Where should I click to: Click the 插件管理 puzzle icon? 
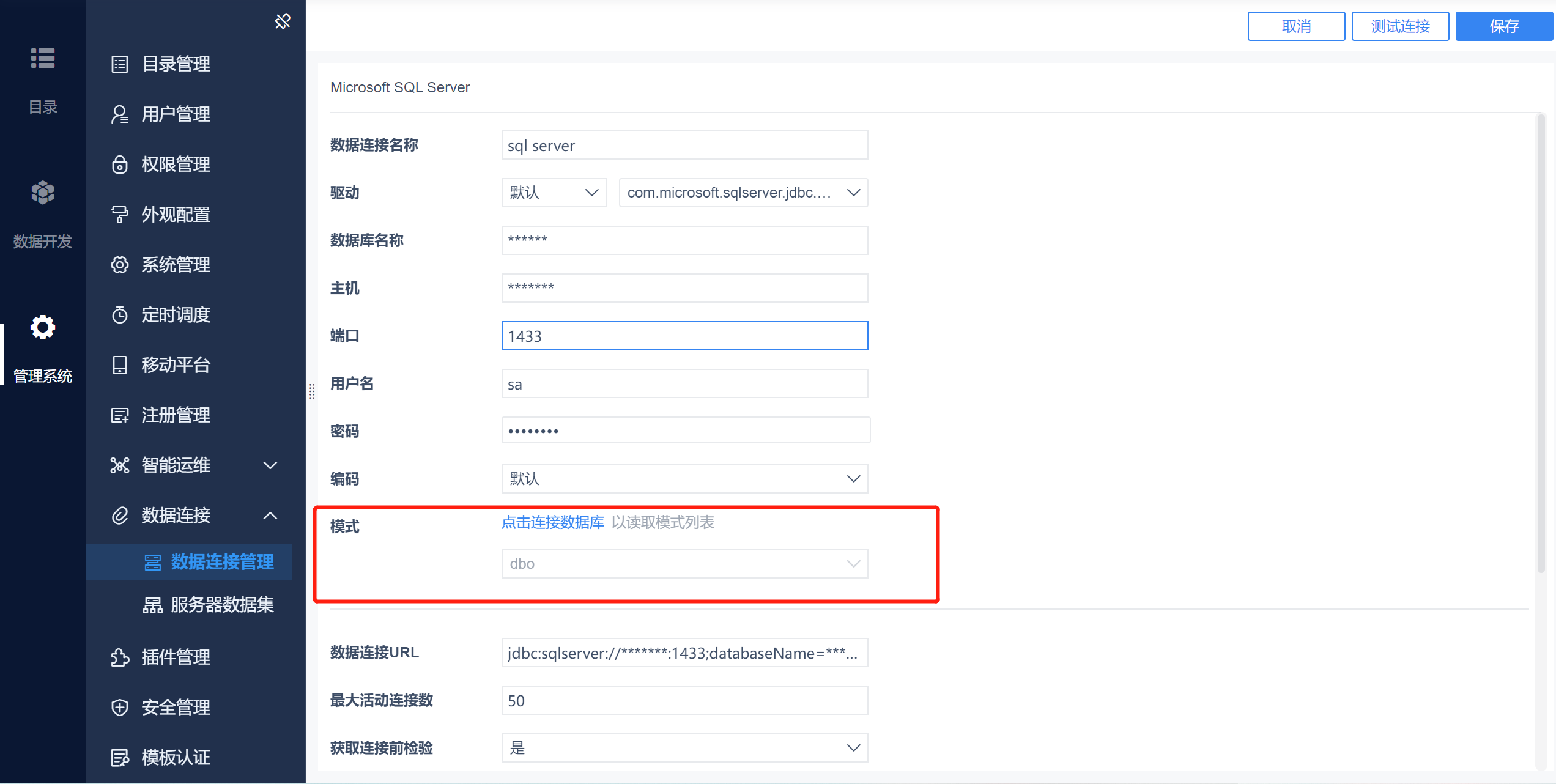click(120, 657)
